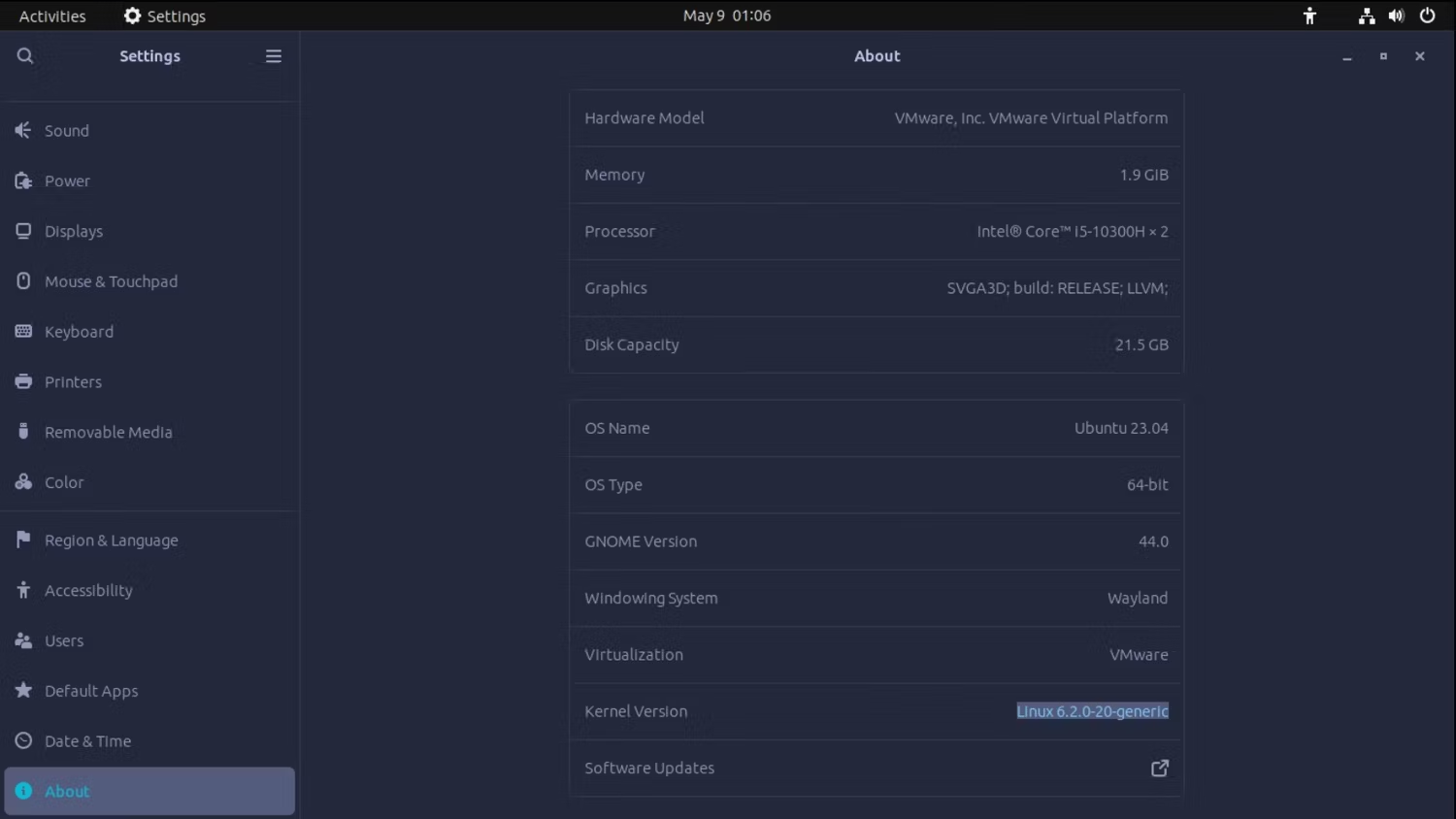Click the About info icon in sidebar

23,791
